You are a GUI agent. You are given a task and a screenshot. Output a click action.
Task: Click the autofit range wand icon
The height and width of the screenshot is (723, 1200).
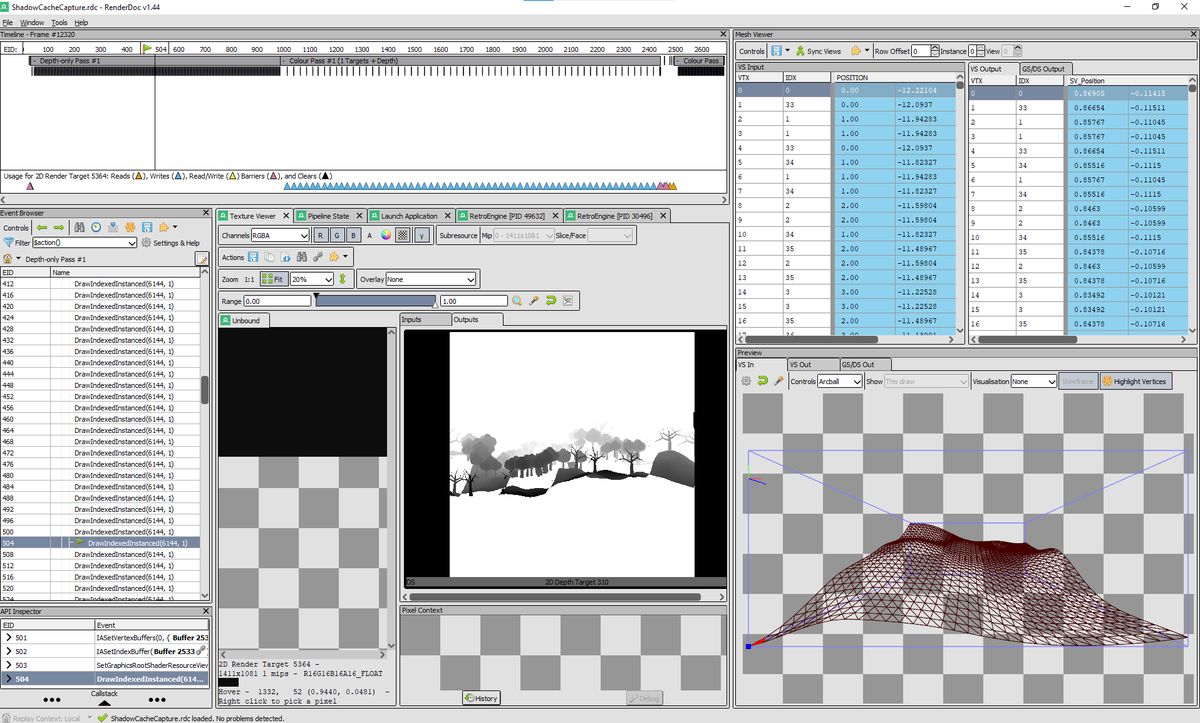[534, 301]
